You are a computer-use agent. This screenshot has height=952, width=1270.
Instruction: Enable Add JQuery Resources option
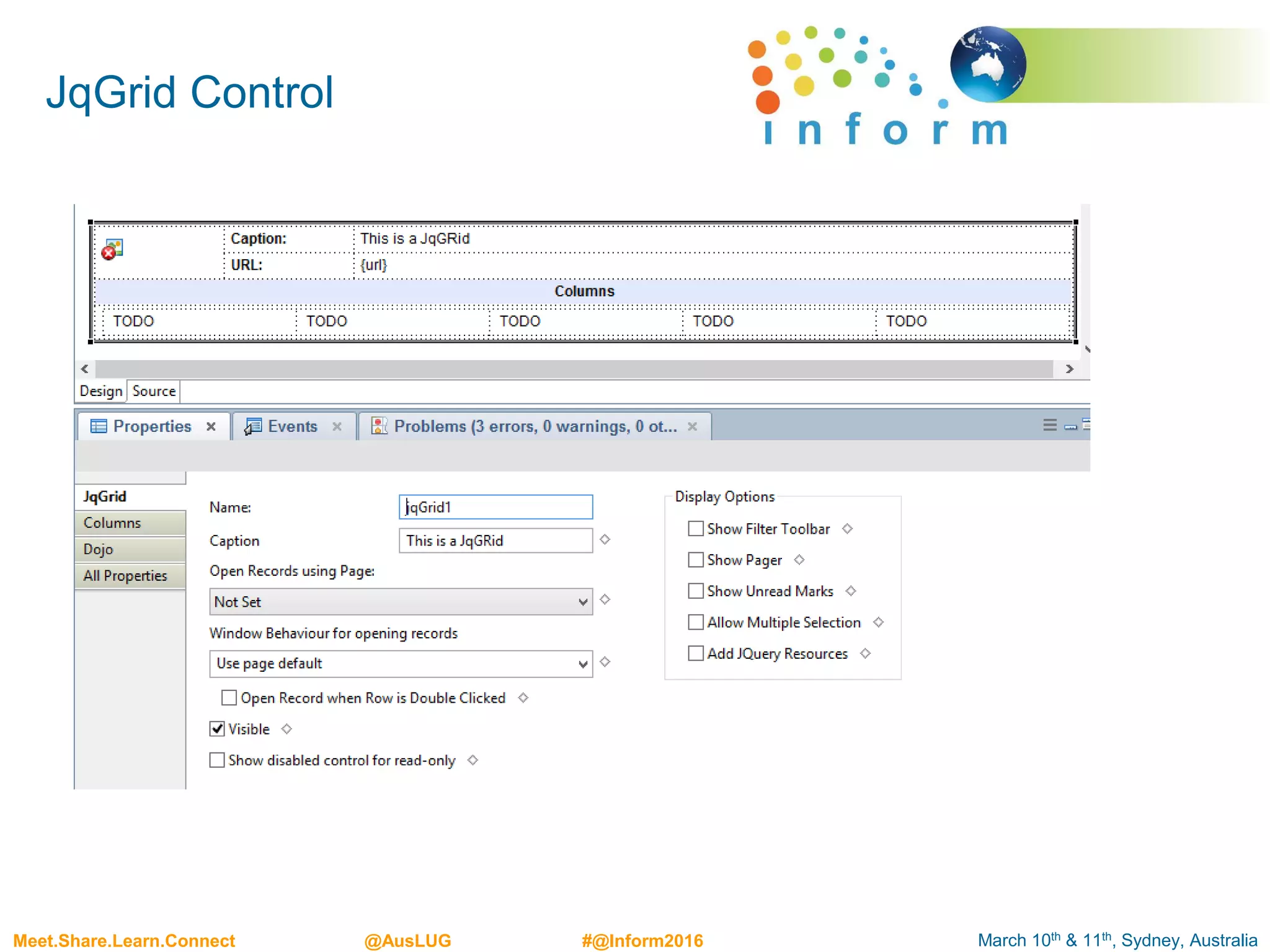tap(696, 653)
